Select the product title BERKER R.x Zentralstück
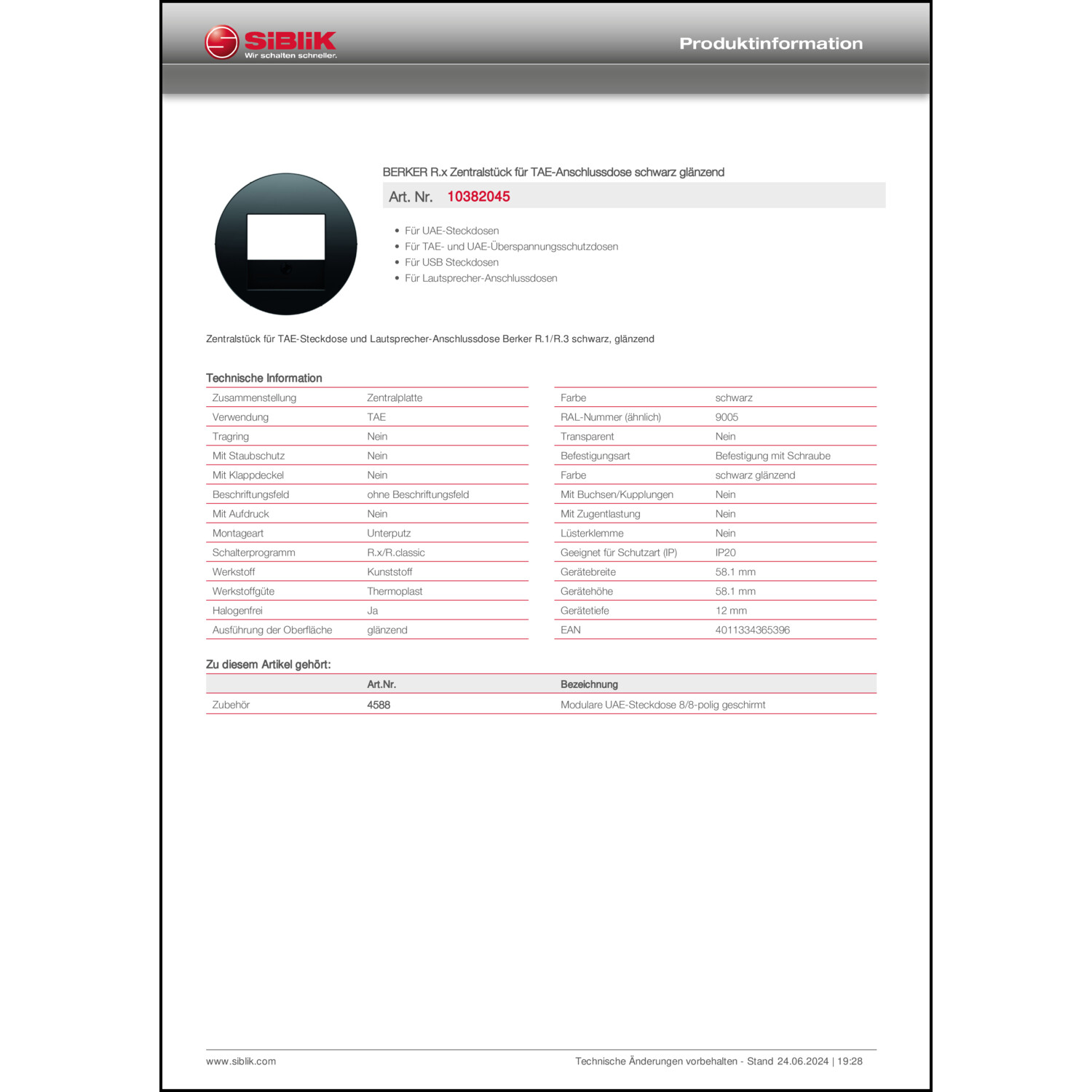This screenshot has width=1092, height=1092. (553, 172)
